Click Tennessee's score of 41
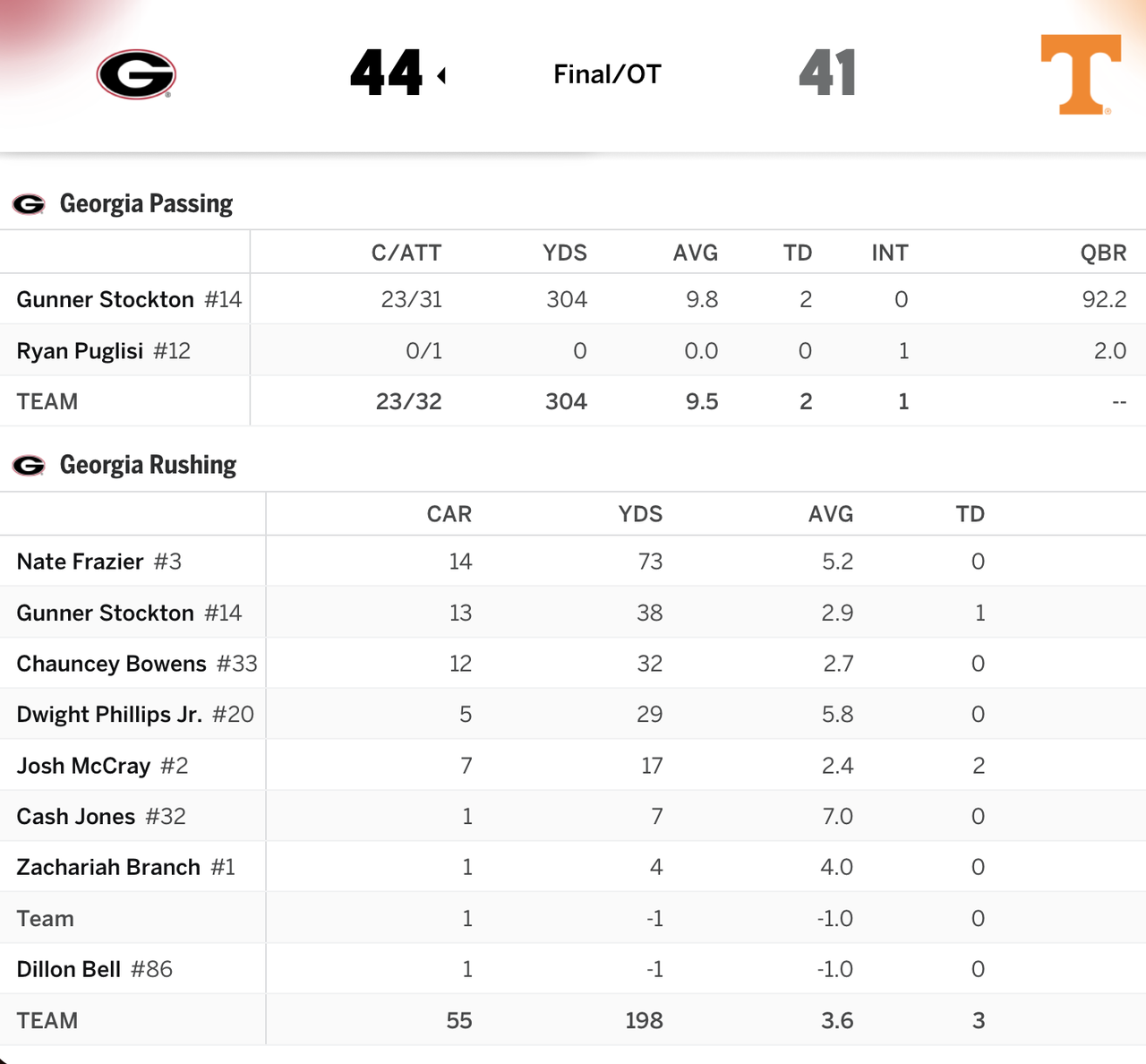The width and height of the screenshot is (1146, 1064). point(827,73)
